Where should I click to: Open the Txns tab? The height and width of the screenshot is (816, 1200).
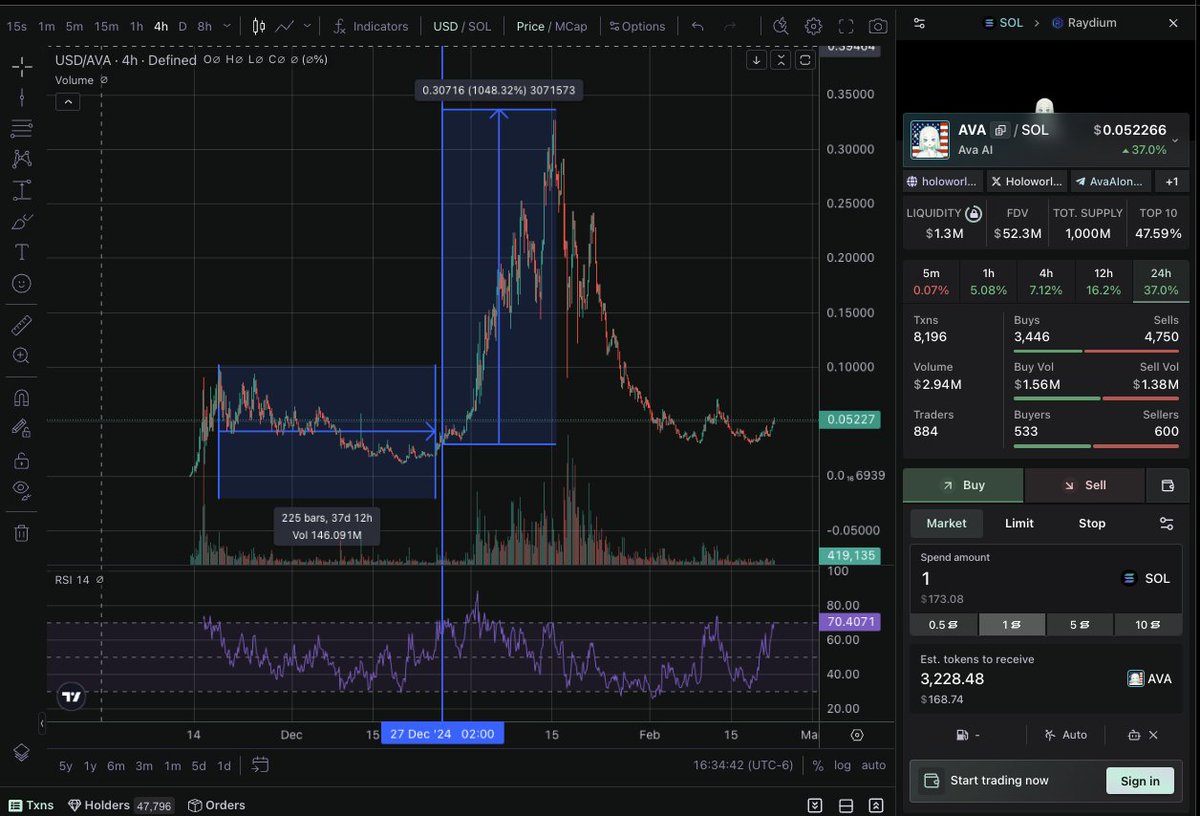click(31, 805)
